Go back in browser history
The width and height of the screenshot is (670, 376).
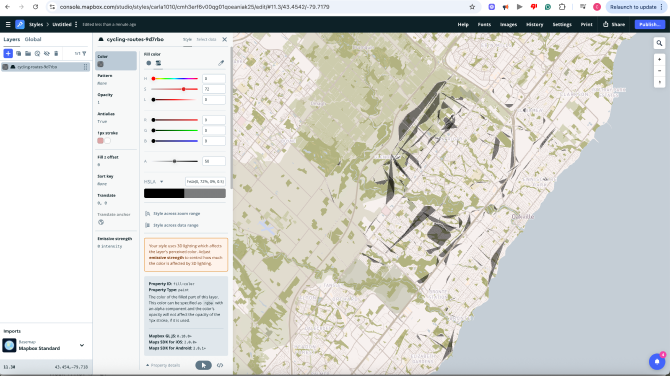pyautogui.click(x=7, y=7)
